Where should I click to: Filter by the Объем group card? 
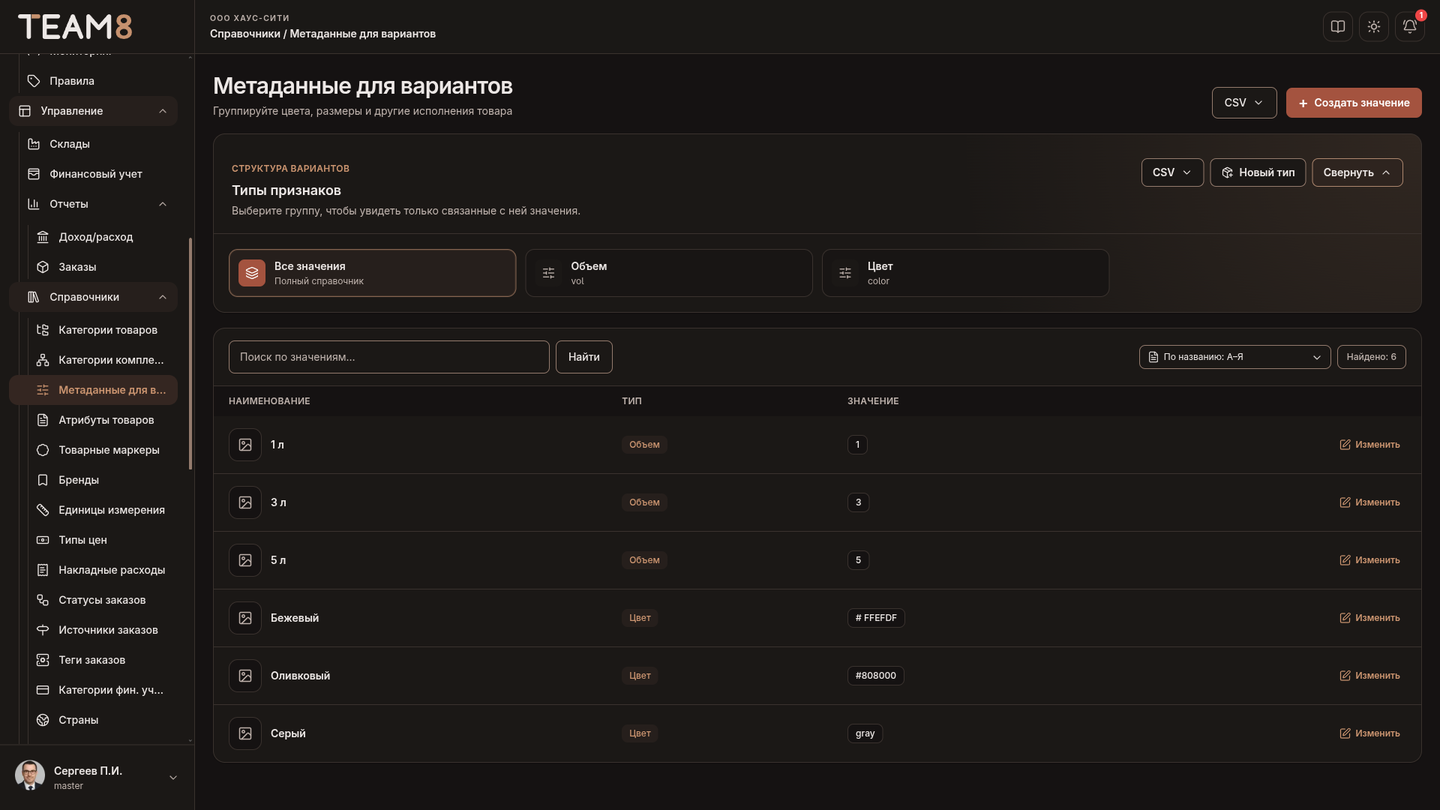[669, 273]
